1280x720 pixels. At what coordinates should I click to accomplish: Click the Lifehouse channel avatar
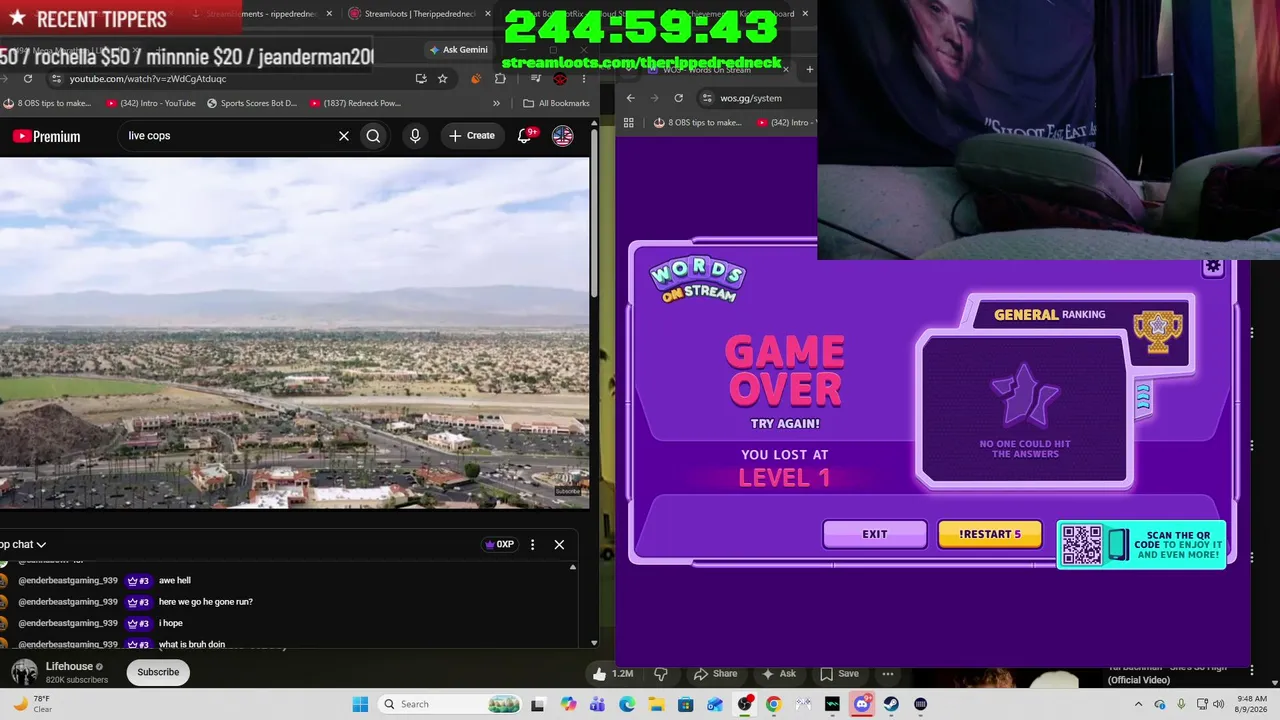24,672
